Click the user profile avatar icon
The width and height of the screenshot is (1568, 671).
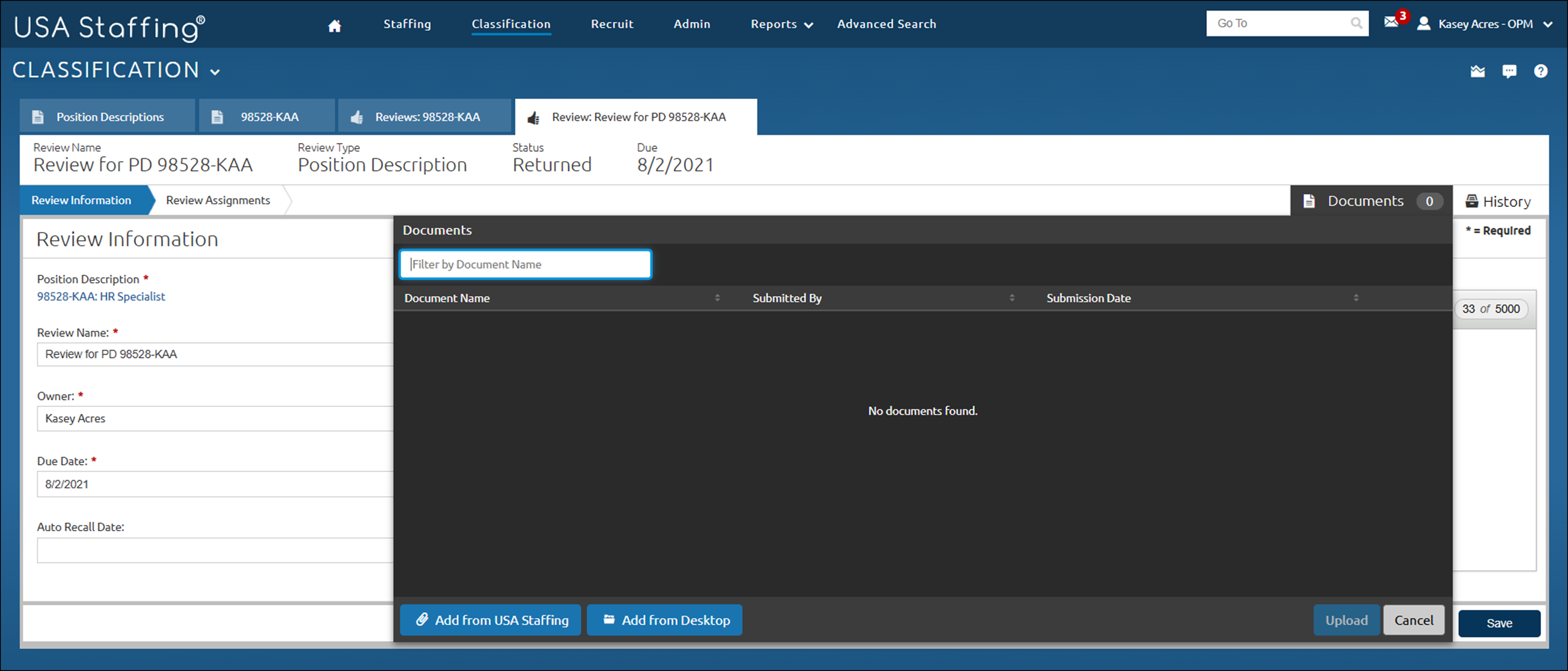[1424, 24]
